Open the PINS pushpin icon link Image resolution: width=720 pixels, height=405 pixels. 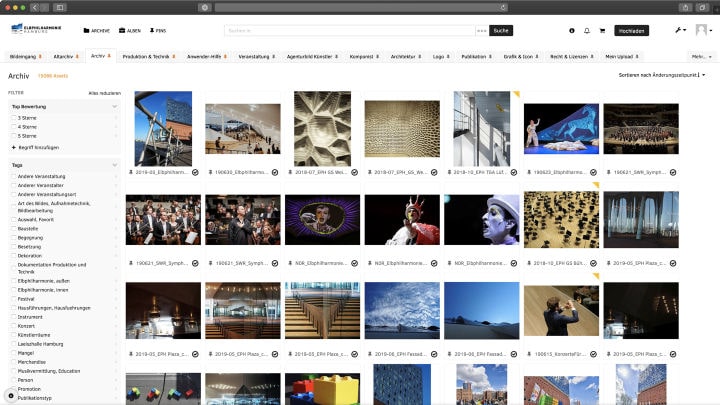pyautogui.click(x=158, y=31)
